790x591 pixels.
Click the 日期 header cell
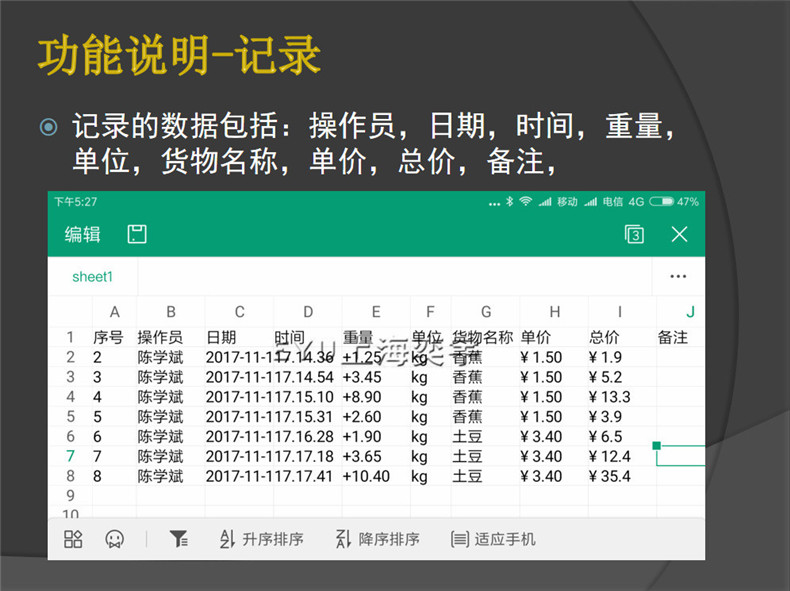pyautogui.click(x=239, y=337)
